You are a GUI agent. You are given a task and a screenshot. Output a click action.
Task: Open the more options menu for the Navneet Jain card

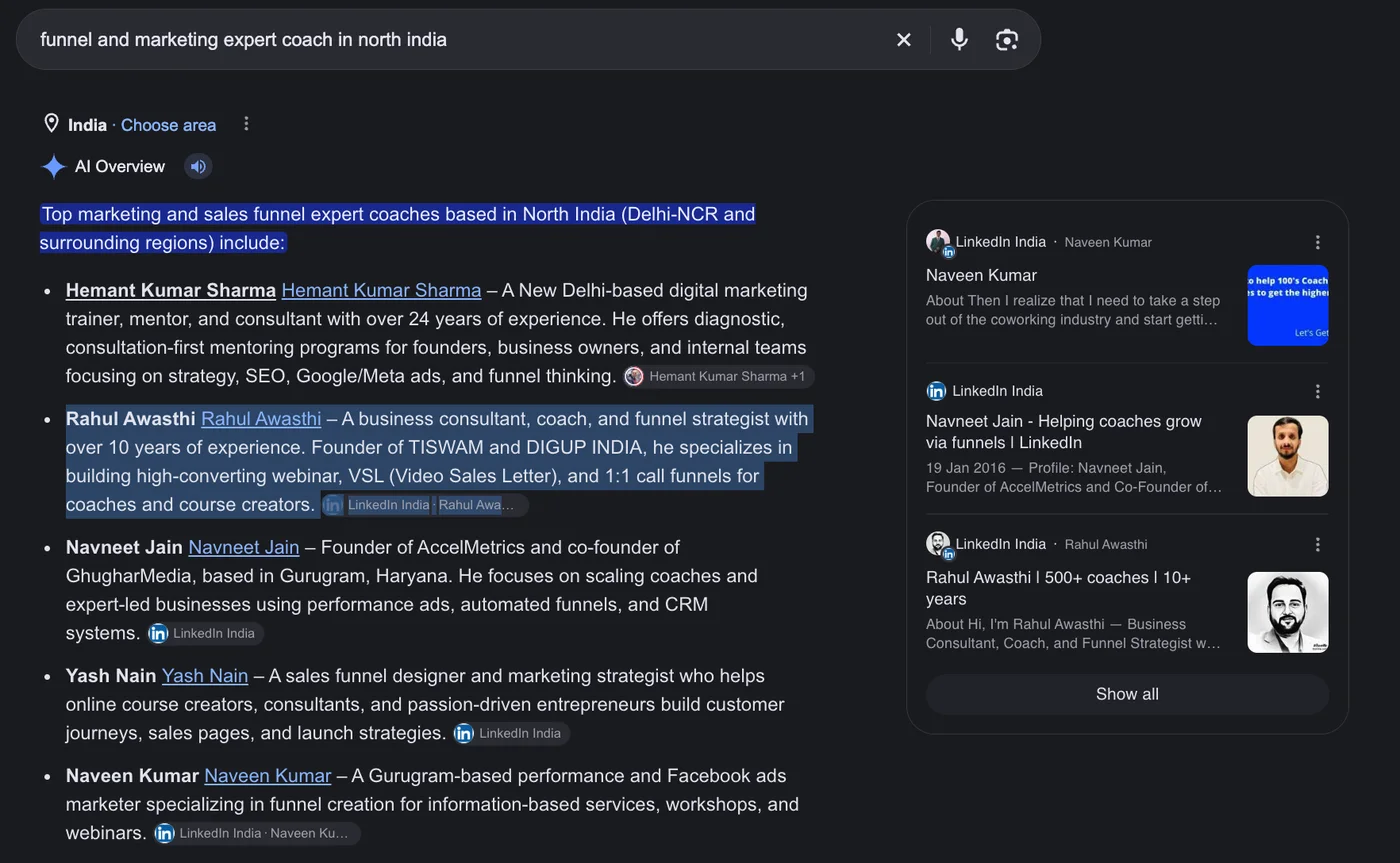tap(1318, 391)
